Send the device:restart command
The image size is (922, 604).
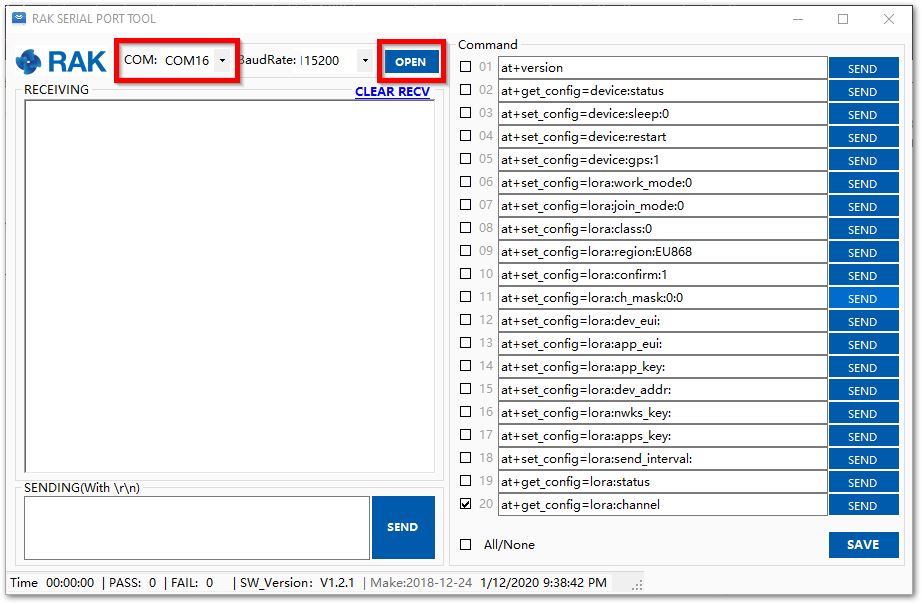[x=862, y=137]
